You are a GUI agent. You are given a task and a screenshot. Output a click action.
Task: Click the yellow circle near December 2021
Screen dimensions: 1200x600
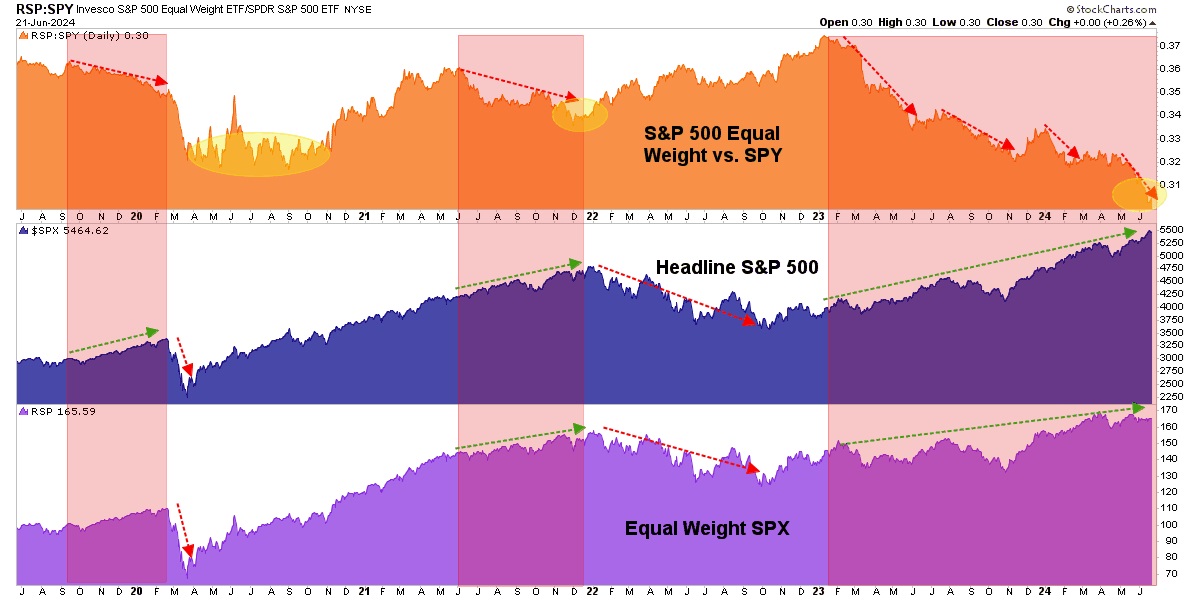(x=580, y=115)
